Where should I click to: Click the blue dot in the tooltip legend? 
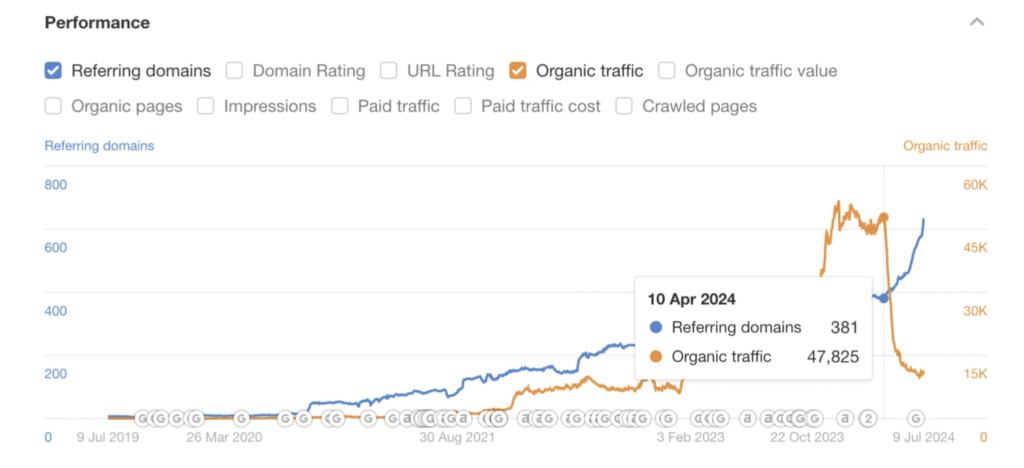click(656, 327)
